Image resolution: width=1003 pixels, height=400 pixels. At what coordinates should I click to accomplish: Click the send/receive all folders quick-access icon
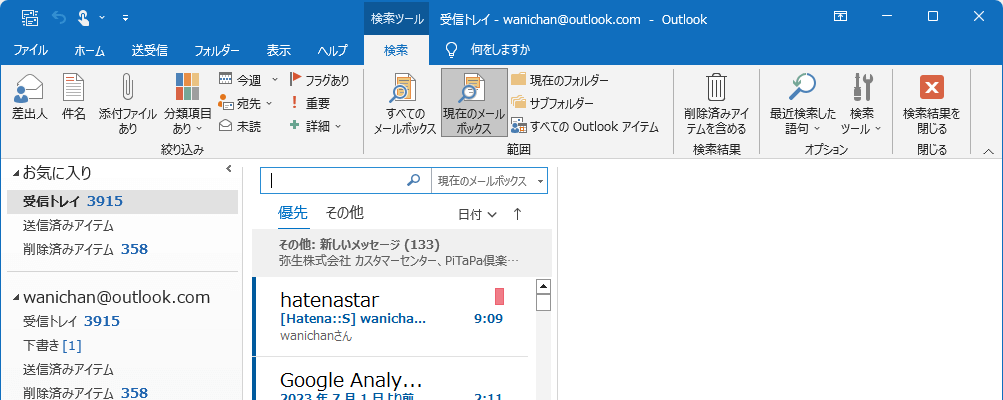point(29,18)
